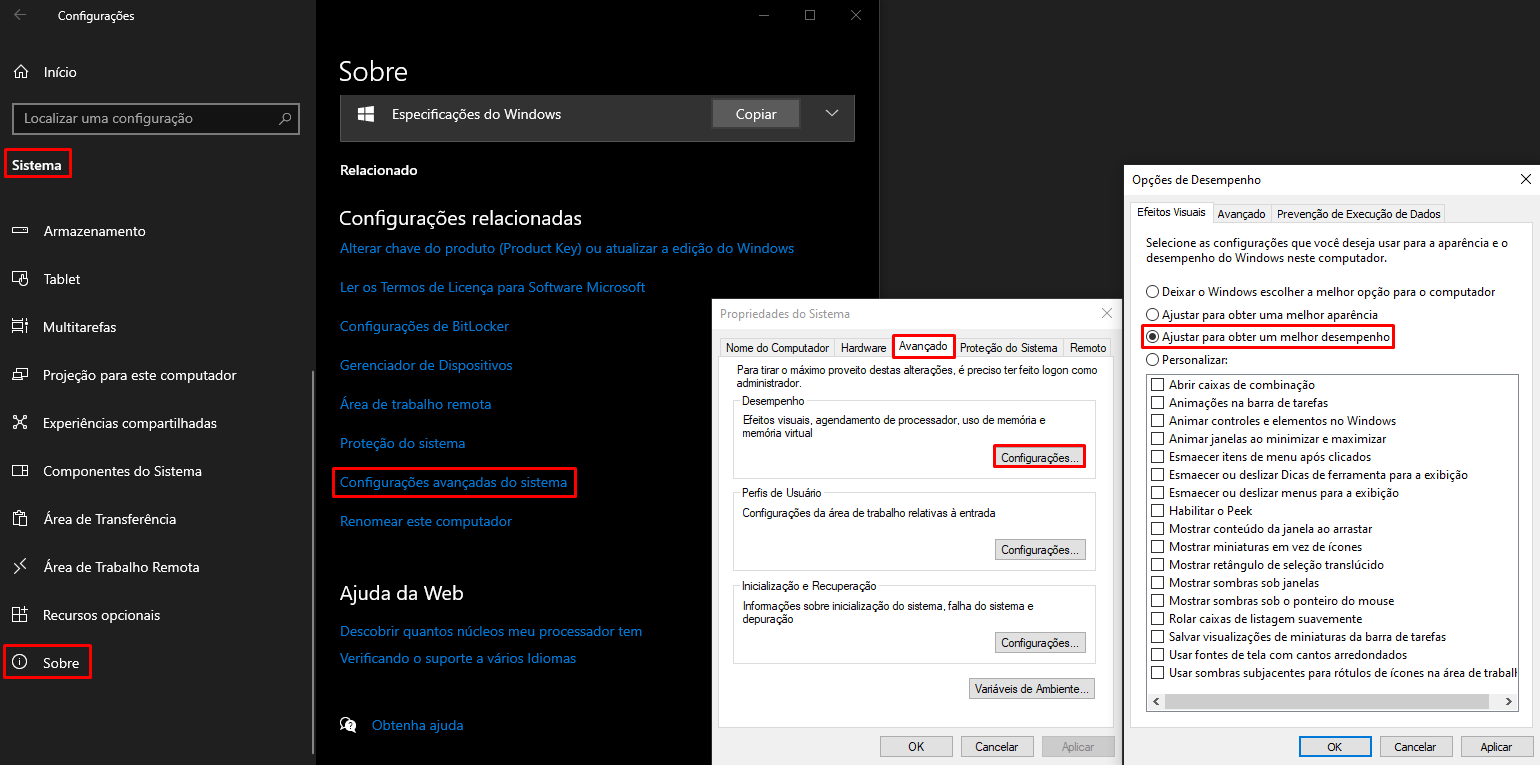Go back using the Configurações back arrow
The image size is (1540, 765).
(x=20, y=16)
